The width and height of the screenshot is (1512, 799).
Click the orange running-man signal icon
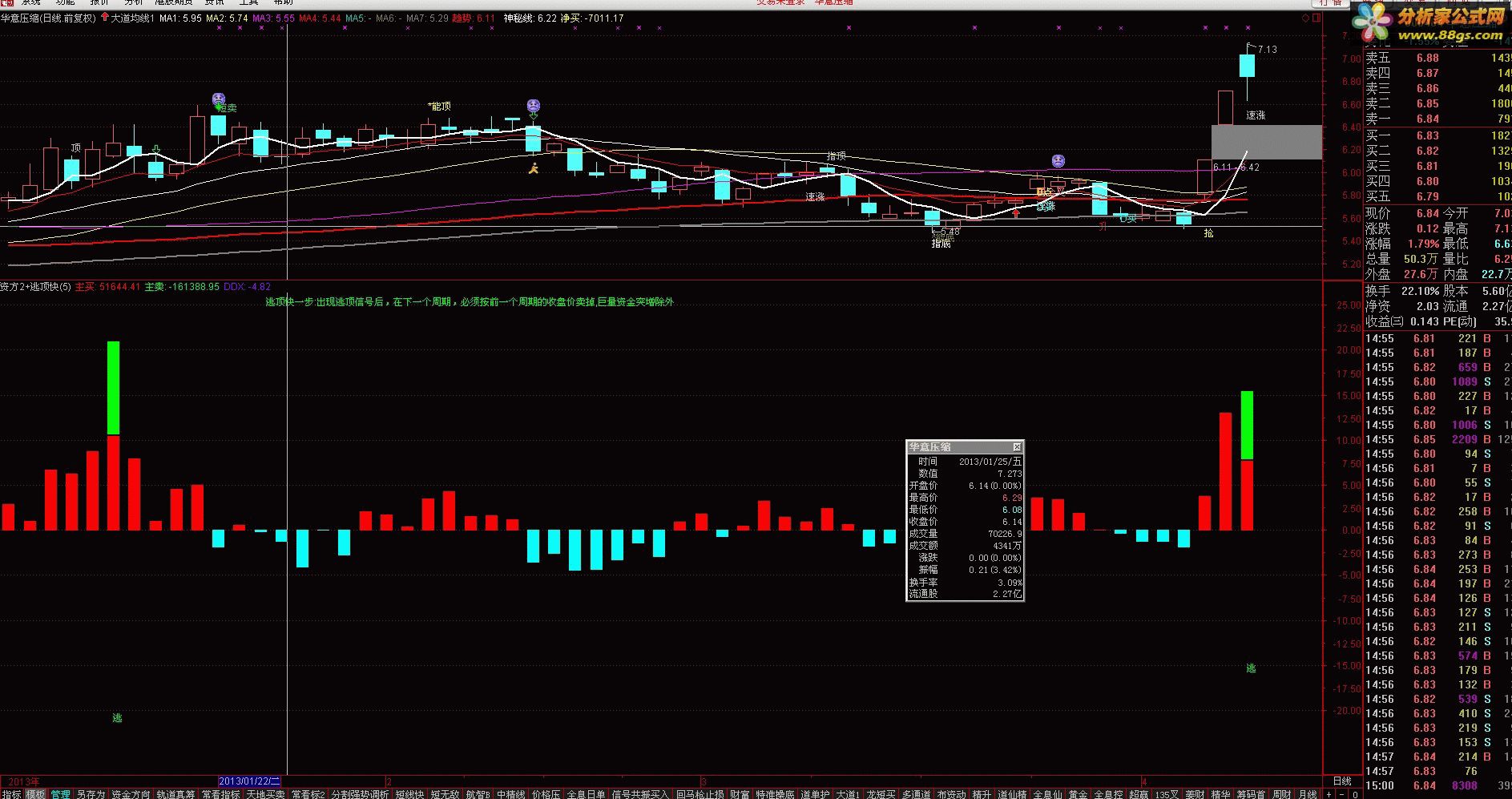pos(534,167)
